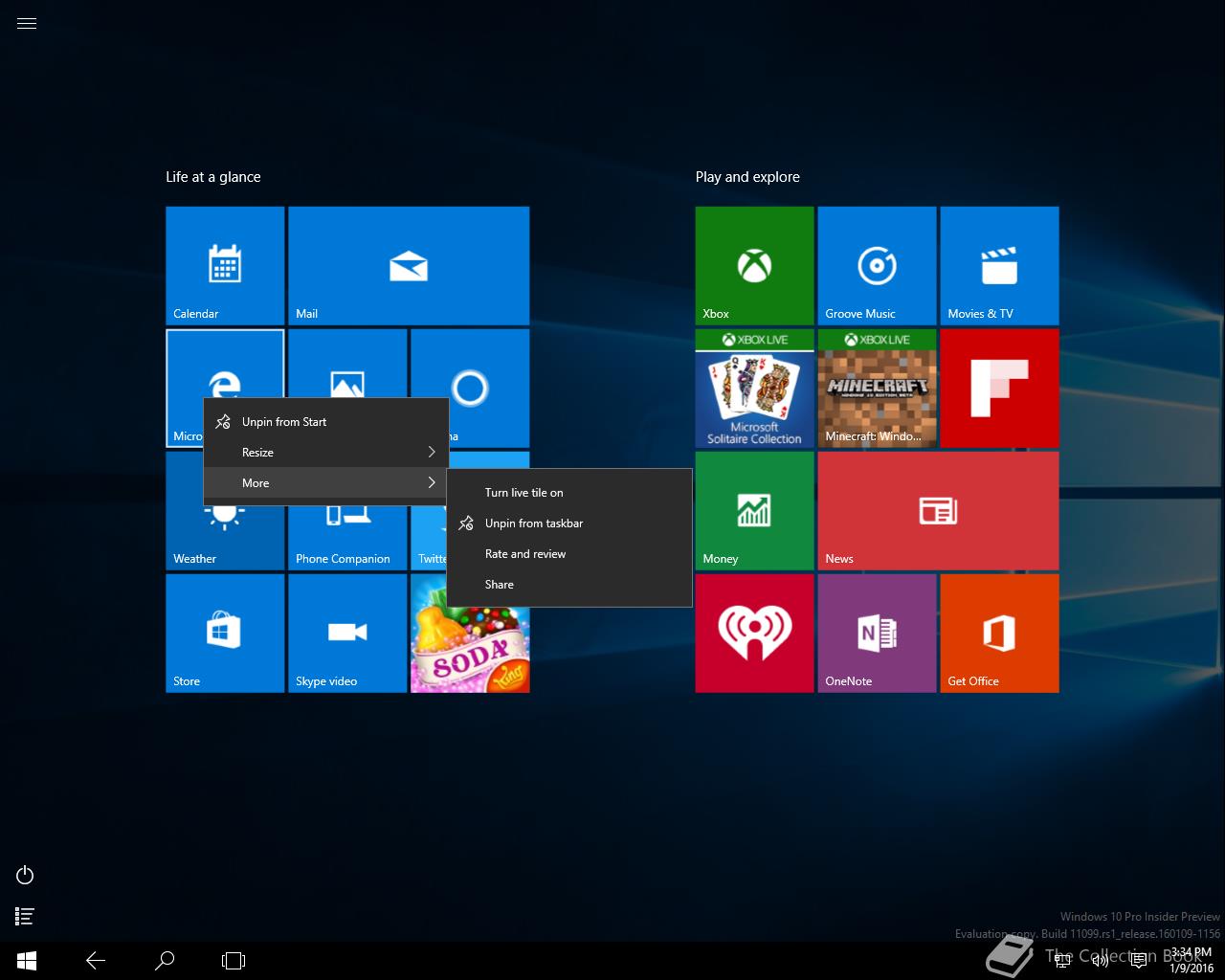The height and width of the screenshot is (980, 1225).
Task: Launch the iHeartRadio tile
Action: click(754, 634)
